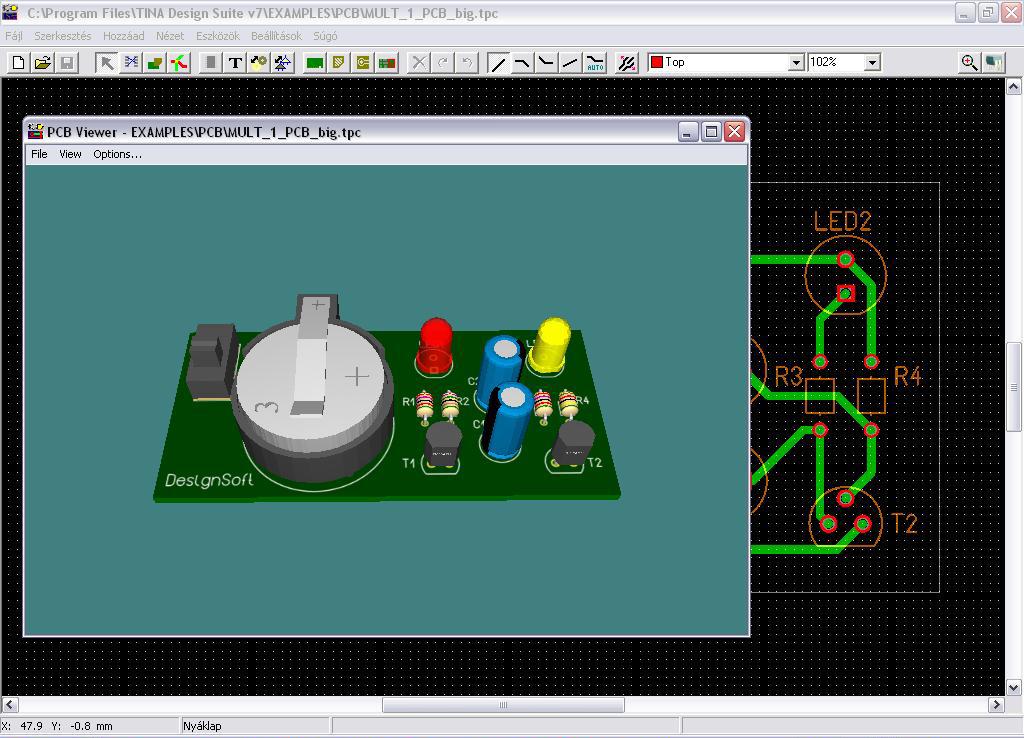The width and height of the screenshot is (1024, 738).
Task: Click the DesignSoft text on 3D board
Action: [x=209, y=480]
